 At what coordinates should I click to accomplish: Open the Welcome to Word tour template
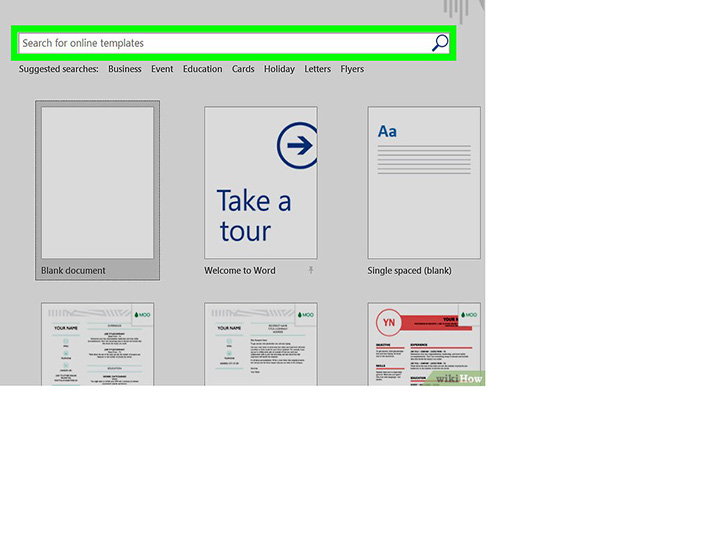pos(261,191)
